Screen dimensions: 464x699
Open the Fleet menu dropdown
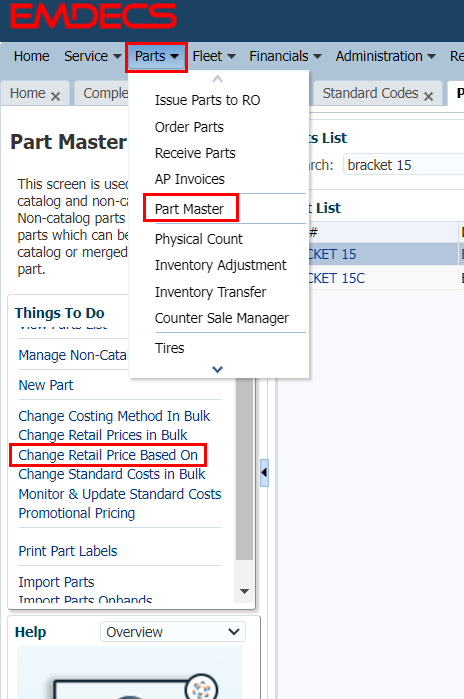[214, 56]
